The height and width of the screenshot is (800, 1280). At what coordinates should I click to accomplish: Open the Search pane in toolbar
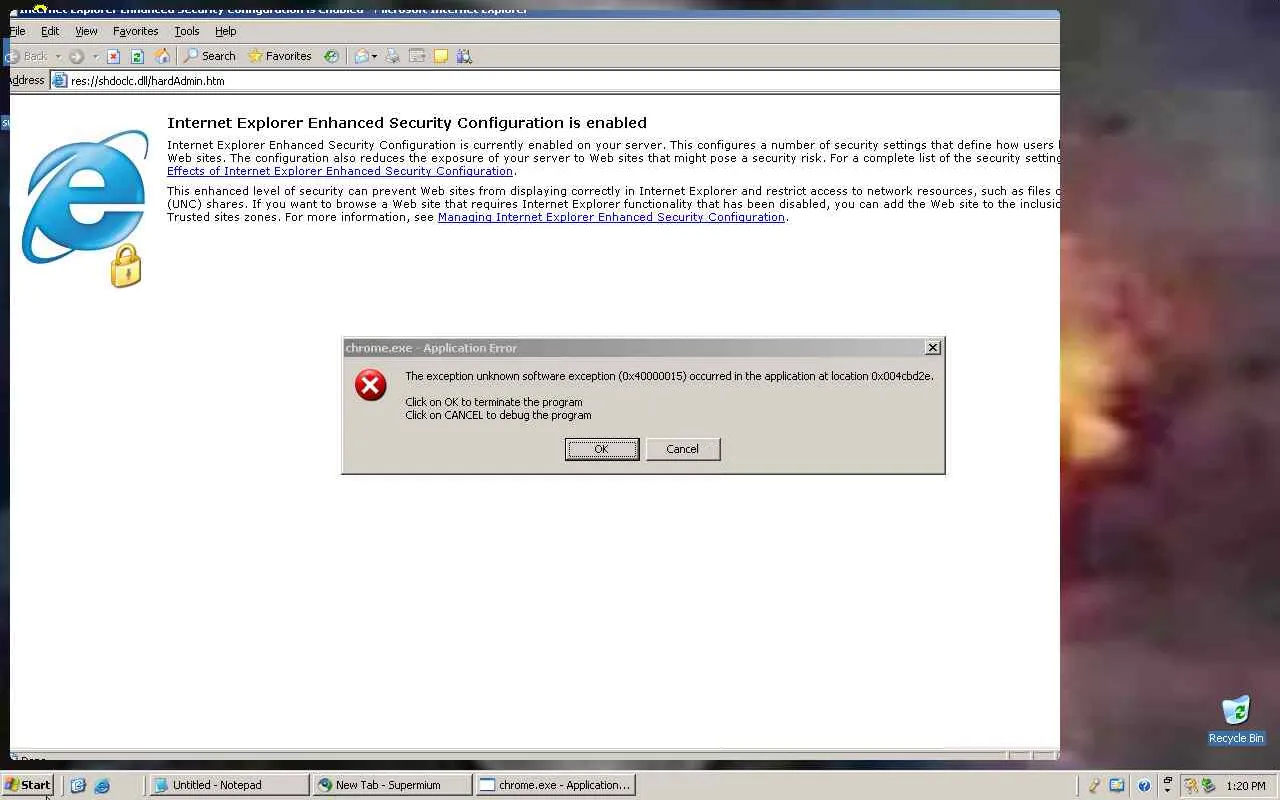pyautogui.click(x=209, y=56)
